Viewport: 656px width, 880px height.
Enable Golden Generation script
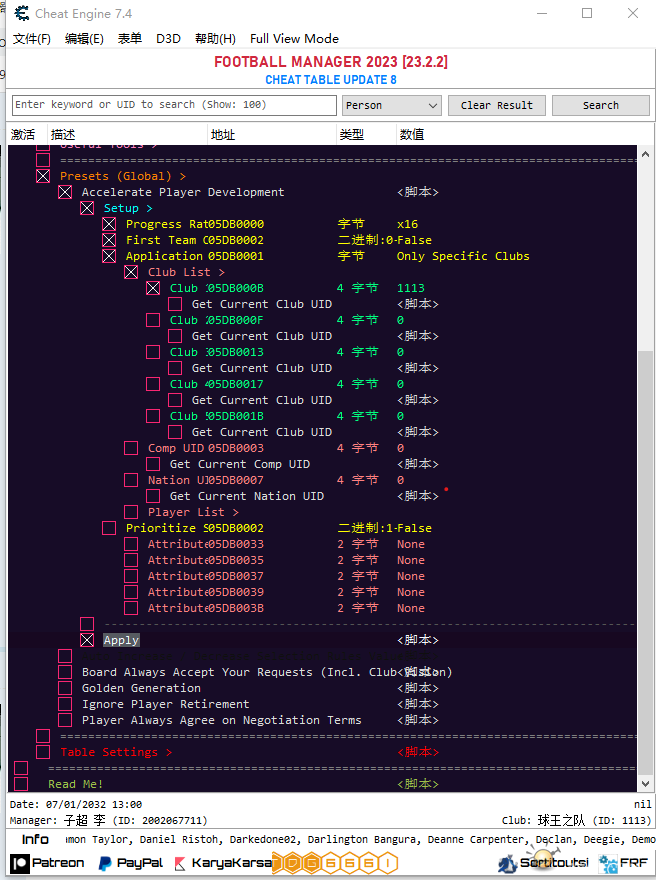point(65,688)
